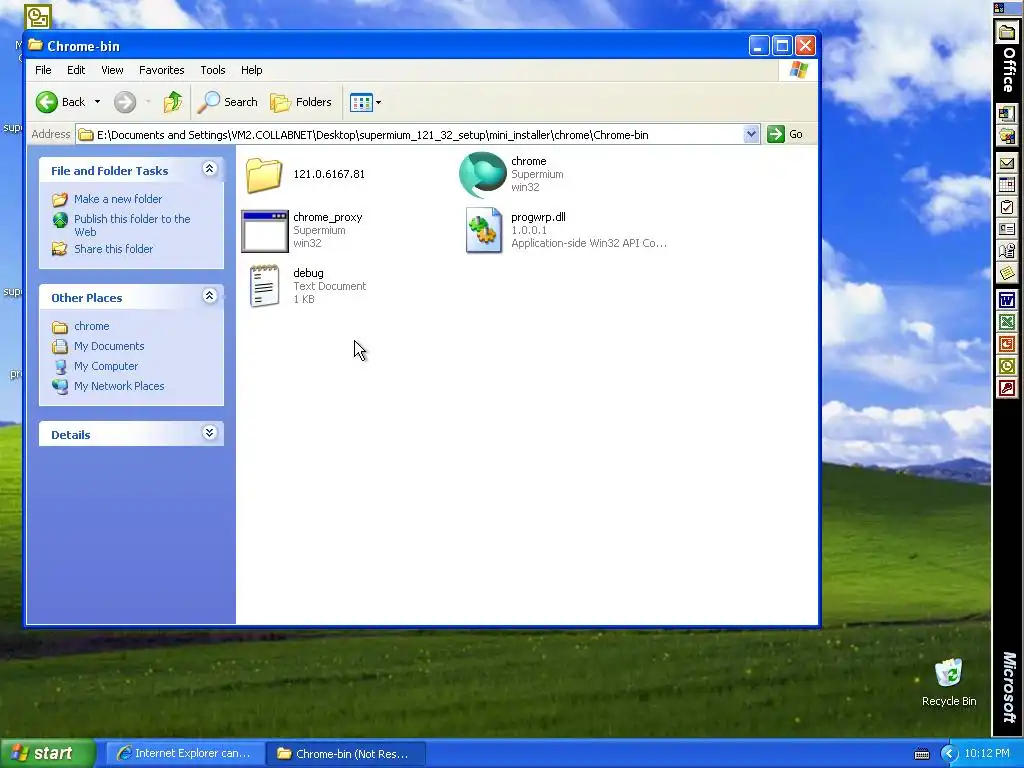Select the progwrp.dll file icon
The image size is (1024, 768).
coord(483,231)
